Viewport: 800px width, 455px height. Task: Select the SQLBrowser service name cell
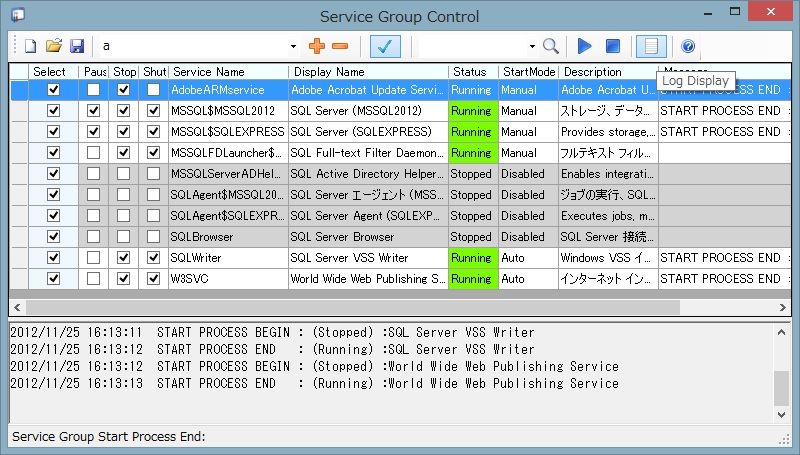tap(229, 237)
